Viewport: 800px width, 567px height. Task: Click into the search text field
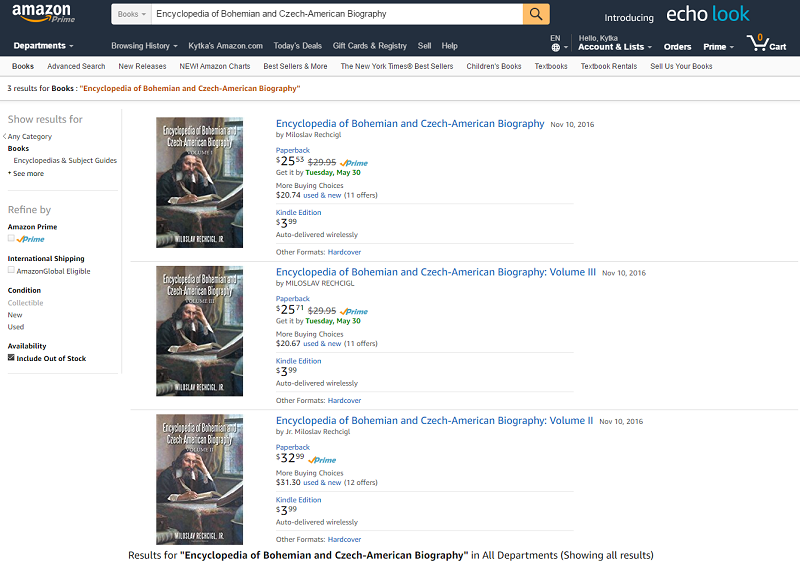(335, 15)
